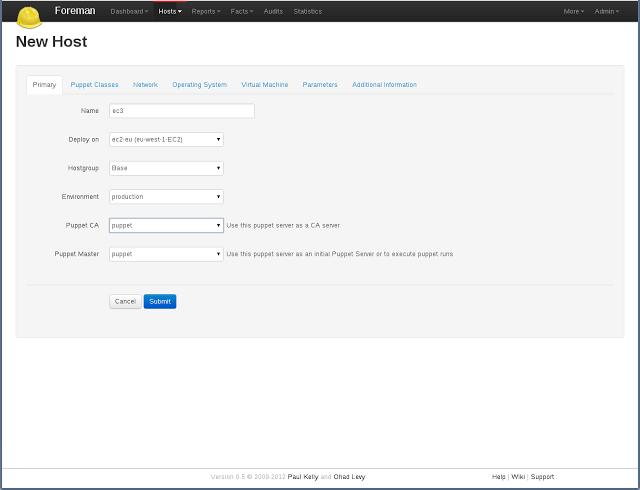This screenshot has height=490, width=640.
Task: Click the Foreman brand title
Action: (75, 11)
